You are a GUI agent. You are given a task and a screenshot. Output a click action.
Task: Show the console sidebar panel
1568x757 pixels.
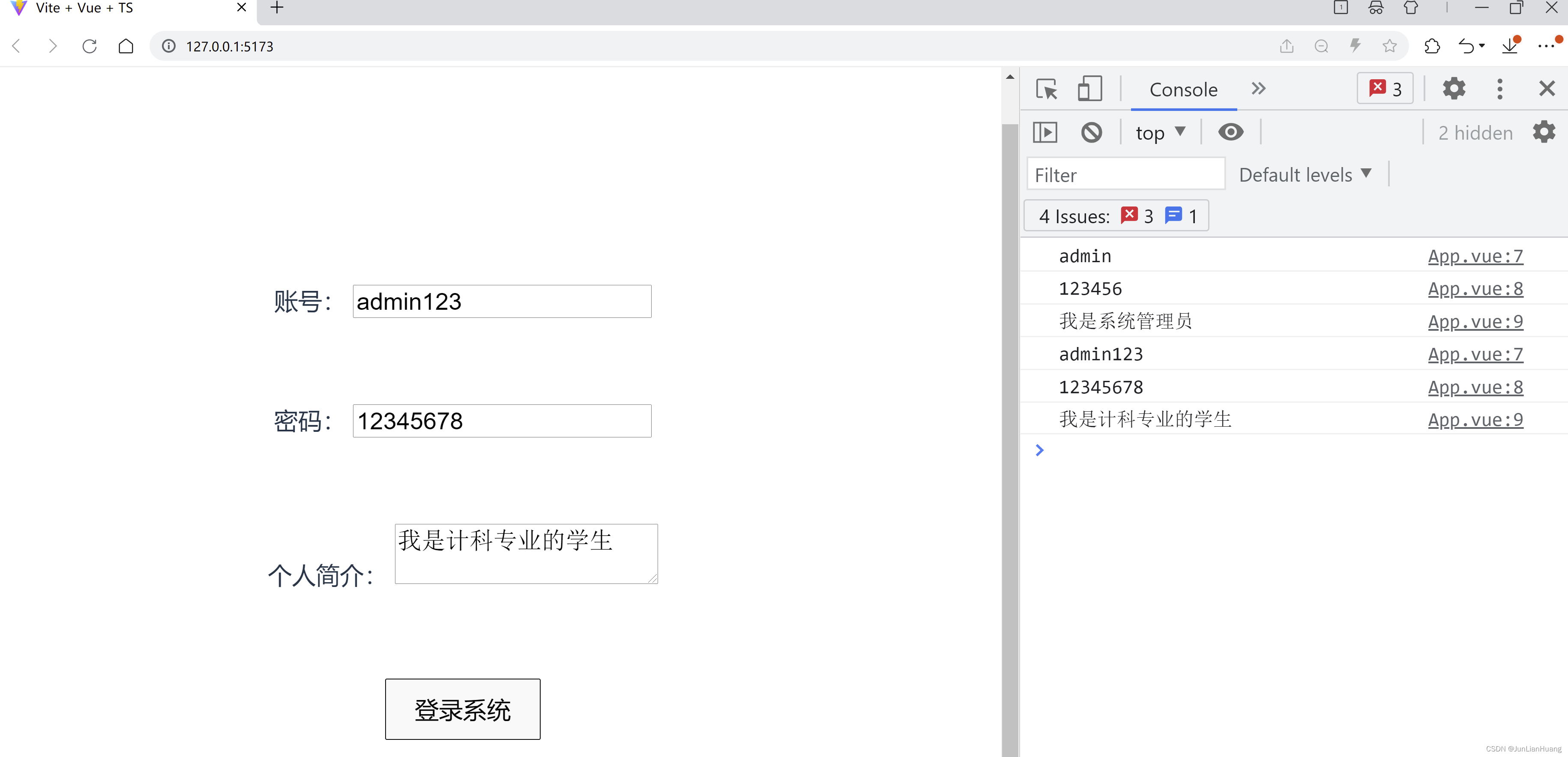pyautogui.click(x=1045, y=132)
